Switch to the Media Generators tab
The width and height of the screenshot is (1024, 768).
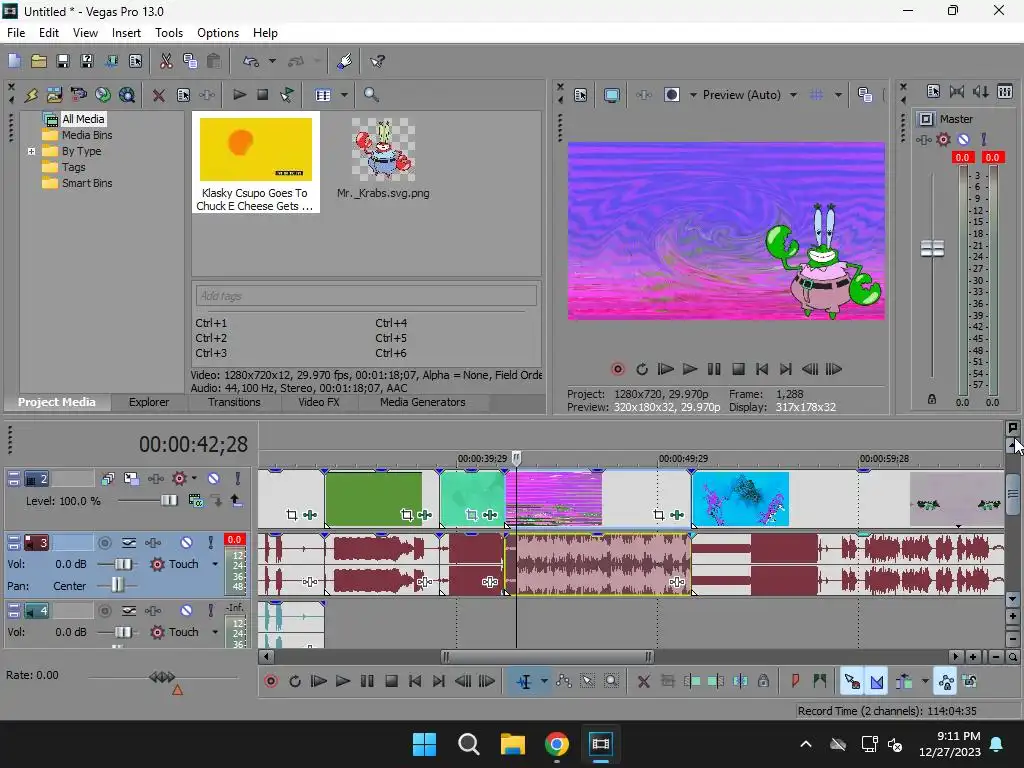pyautogui.click(x=423, y=402)
